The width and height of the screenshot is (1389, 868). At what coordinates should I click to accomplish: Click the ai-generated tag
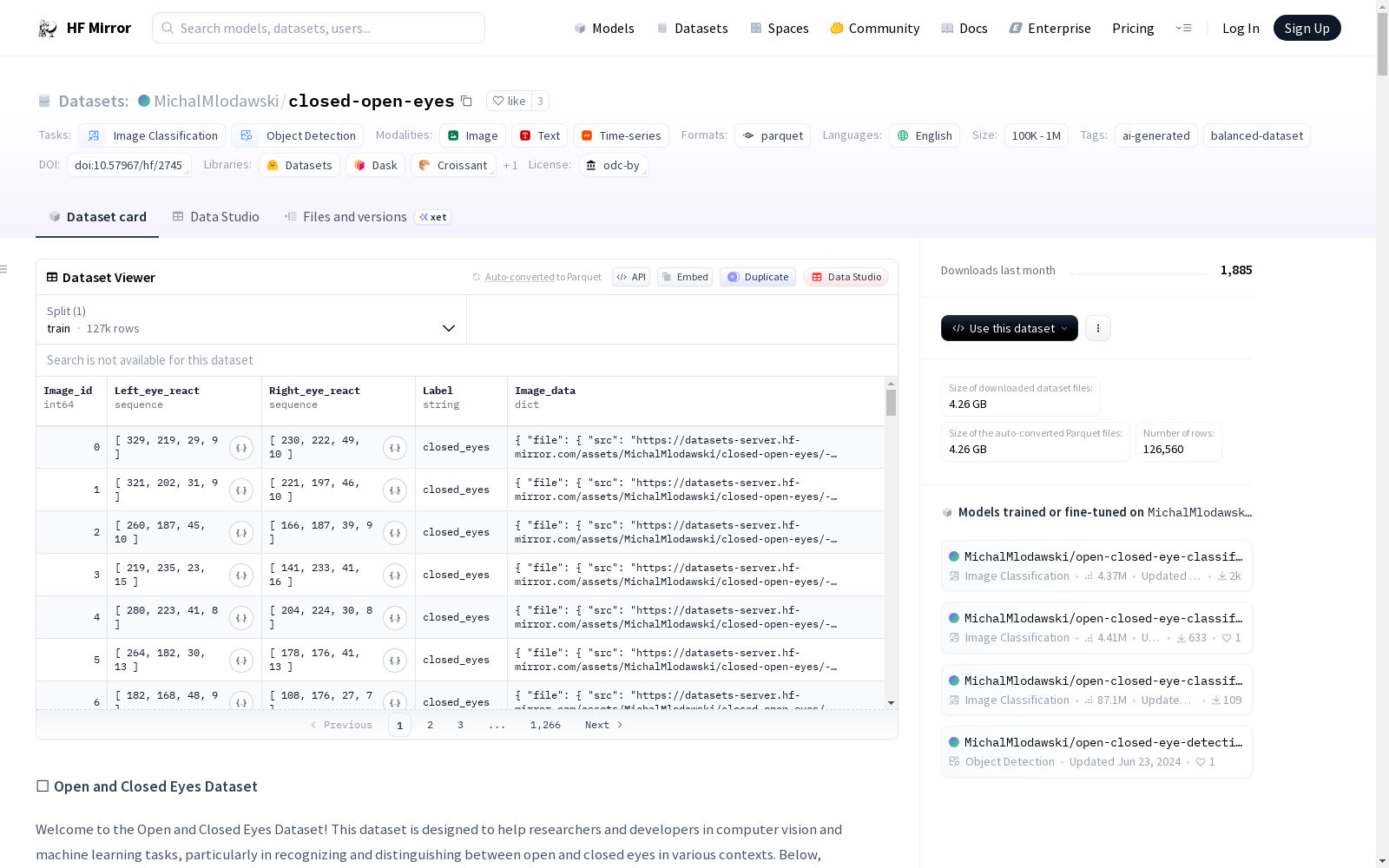point(1156,135)
